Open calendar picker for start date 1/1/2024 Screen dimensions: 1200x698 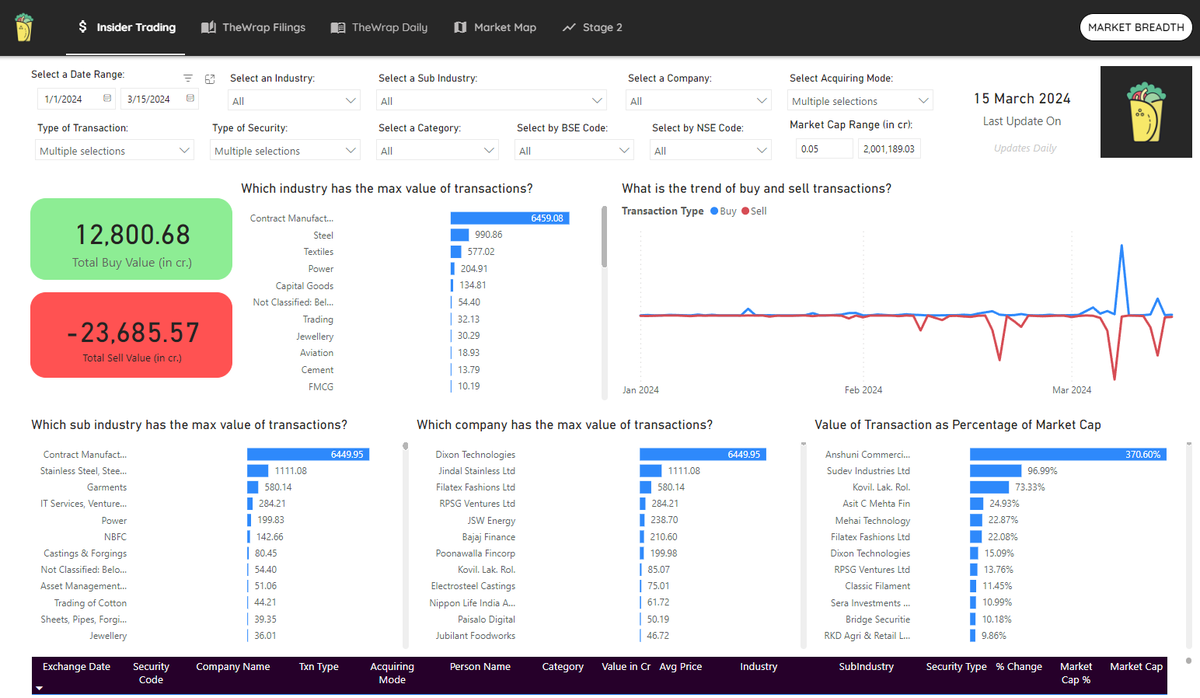coord(106,99)
